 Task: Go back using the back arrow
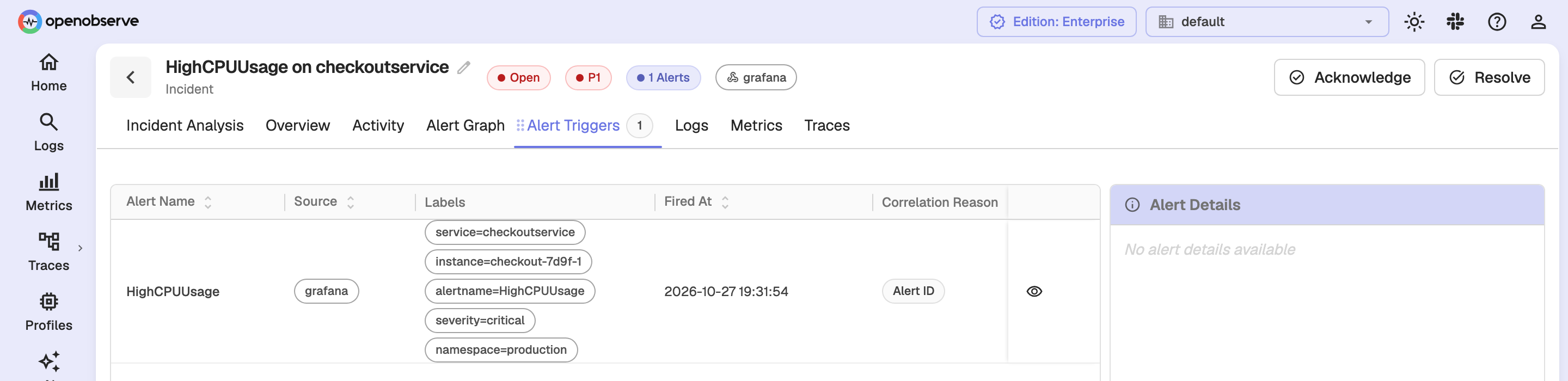130,77
